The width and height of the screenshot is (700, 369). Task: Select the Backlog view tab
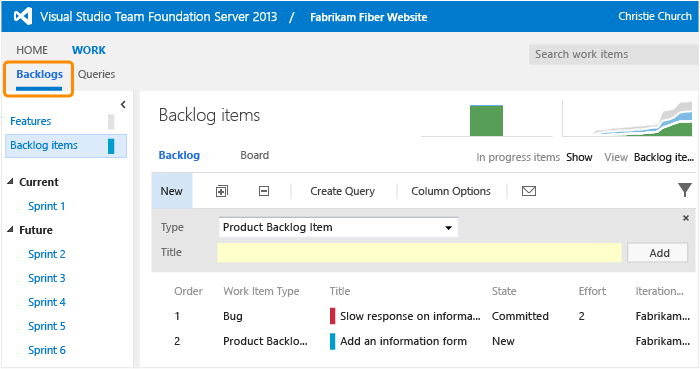click(x=179, y=155)
